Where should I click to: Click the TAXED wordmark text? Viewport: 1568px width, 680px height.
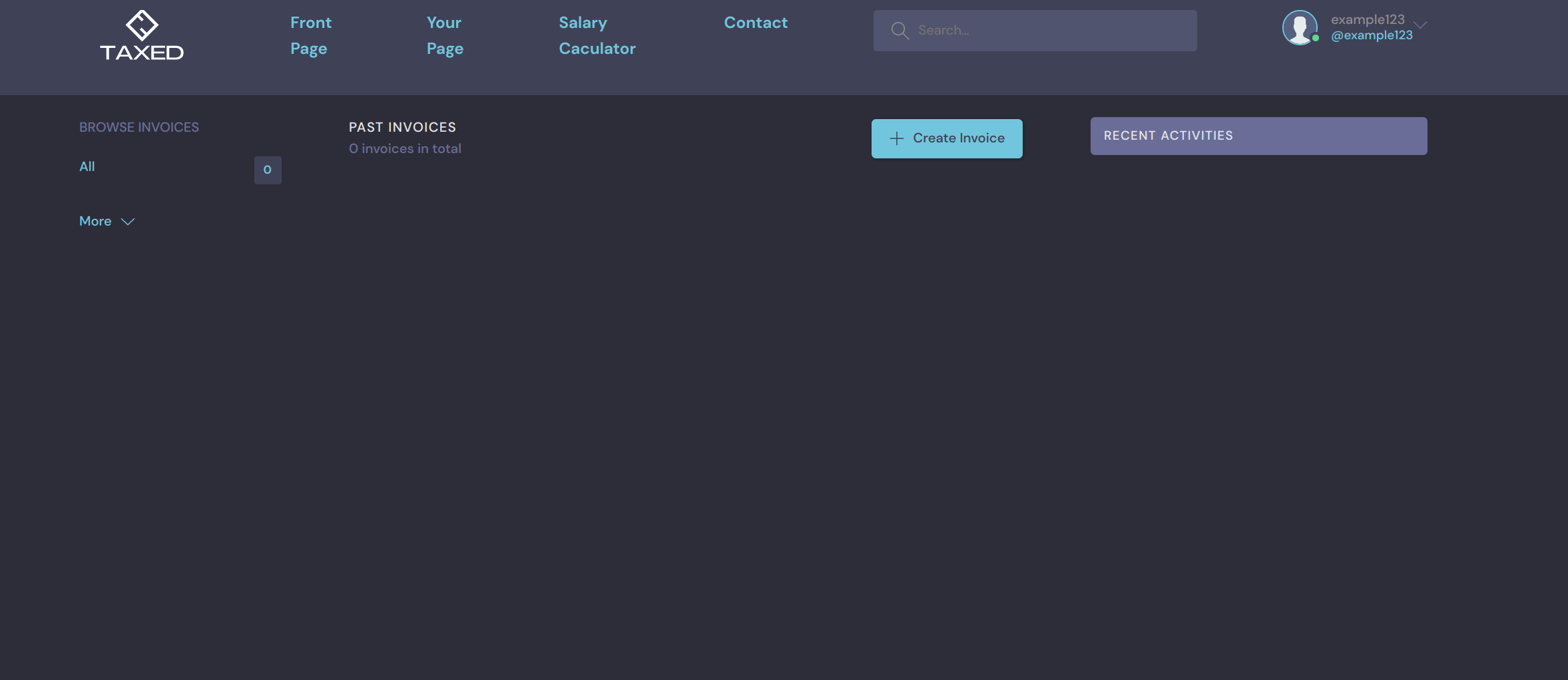tap(142, 53)
